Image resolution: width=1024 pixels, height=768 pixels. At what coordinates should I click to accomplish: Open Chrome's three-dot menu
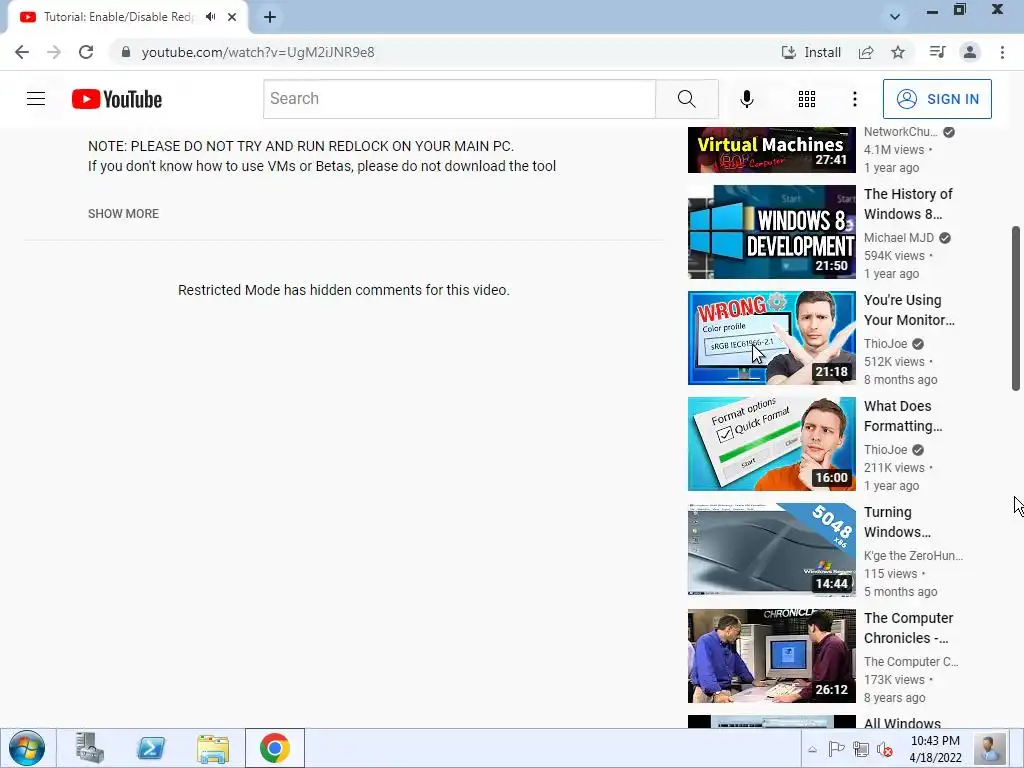(1002, 52)
